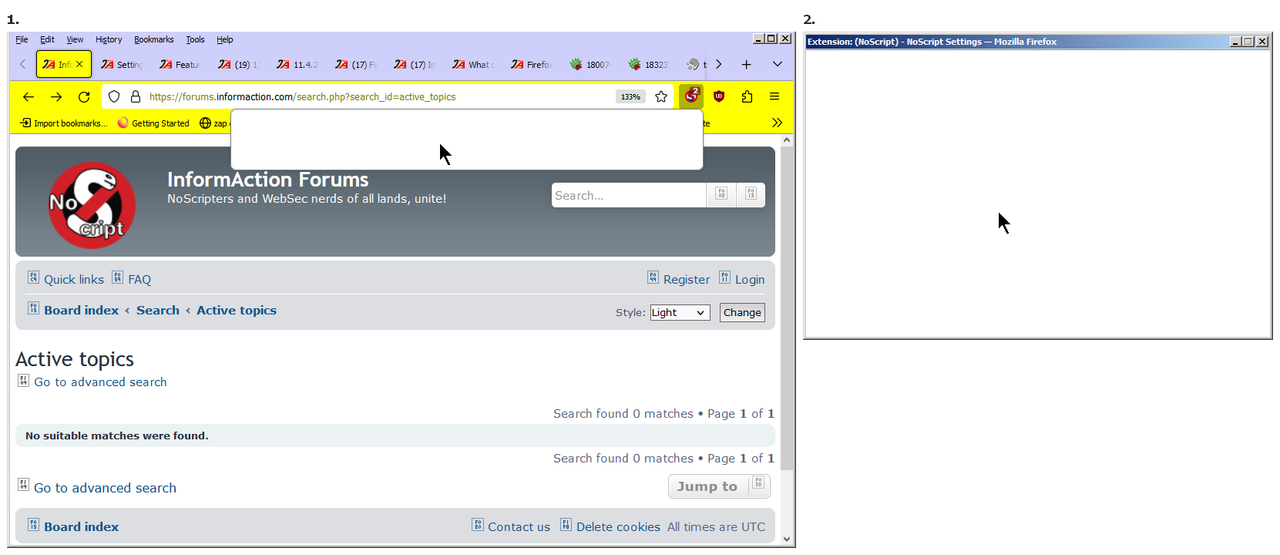Click the top Go to advanced search link

[x=100, y=382]
